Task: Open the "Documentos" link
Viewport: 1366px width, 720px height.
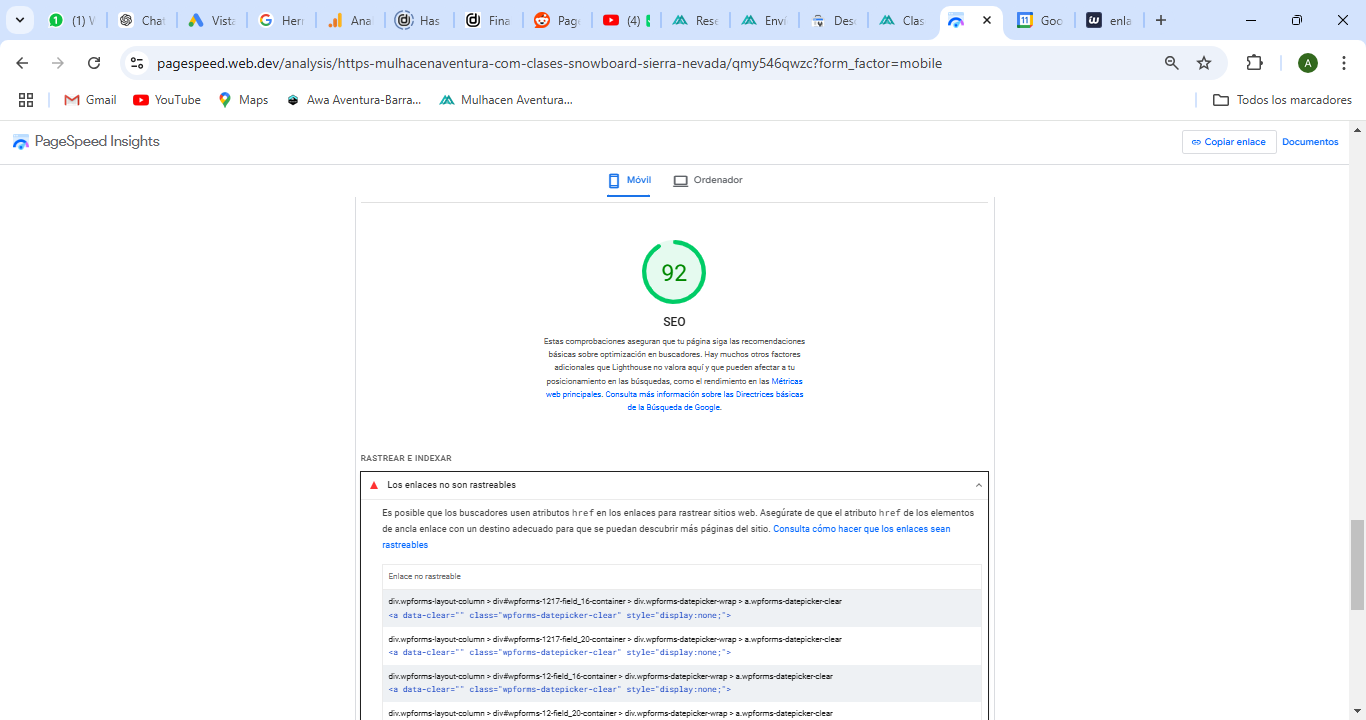Action: coord(1310,142)
